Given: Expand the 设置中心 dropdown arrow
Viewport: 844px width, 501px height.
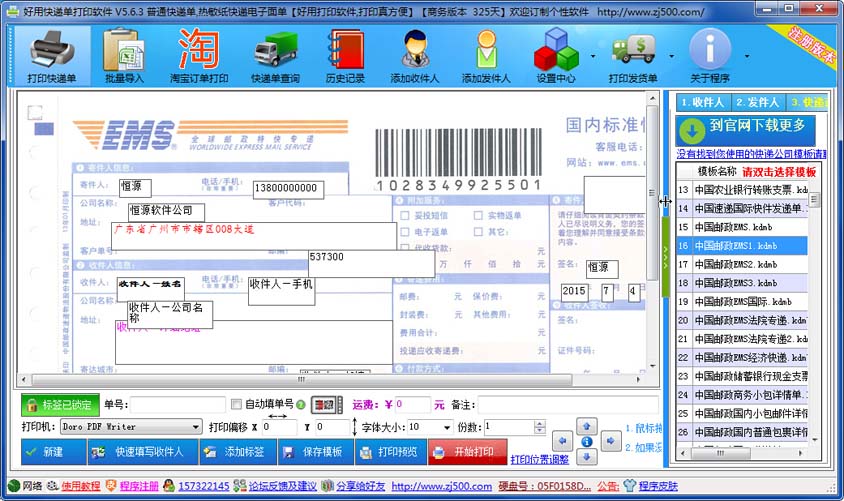Looking at the screenshot, I should tap(593, 56).
